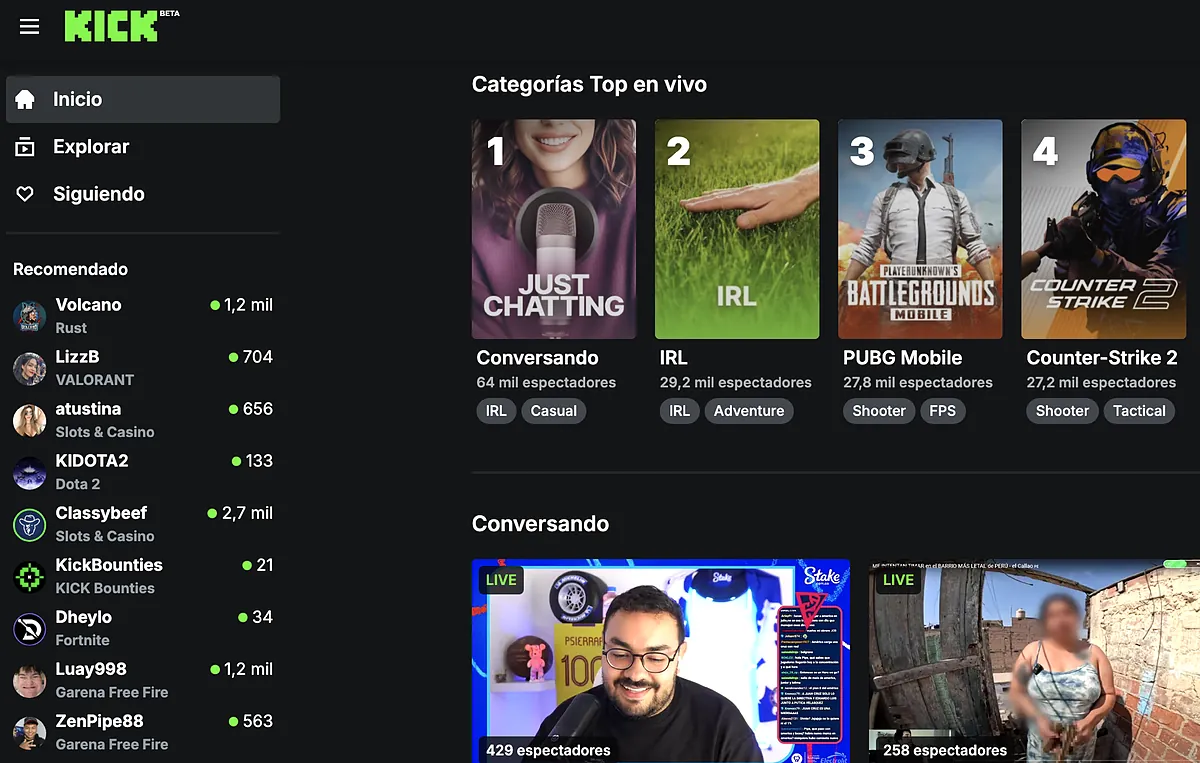The width and height of the screenshot is (1200, 763).
Task: Click the 'Recomendado' sidebar heading
Action: point(70,269)
